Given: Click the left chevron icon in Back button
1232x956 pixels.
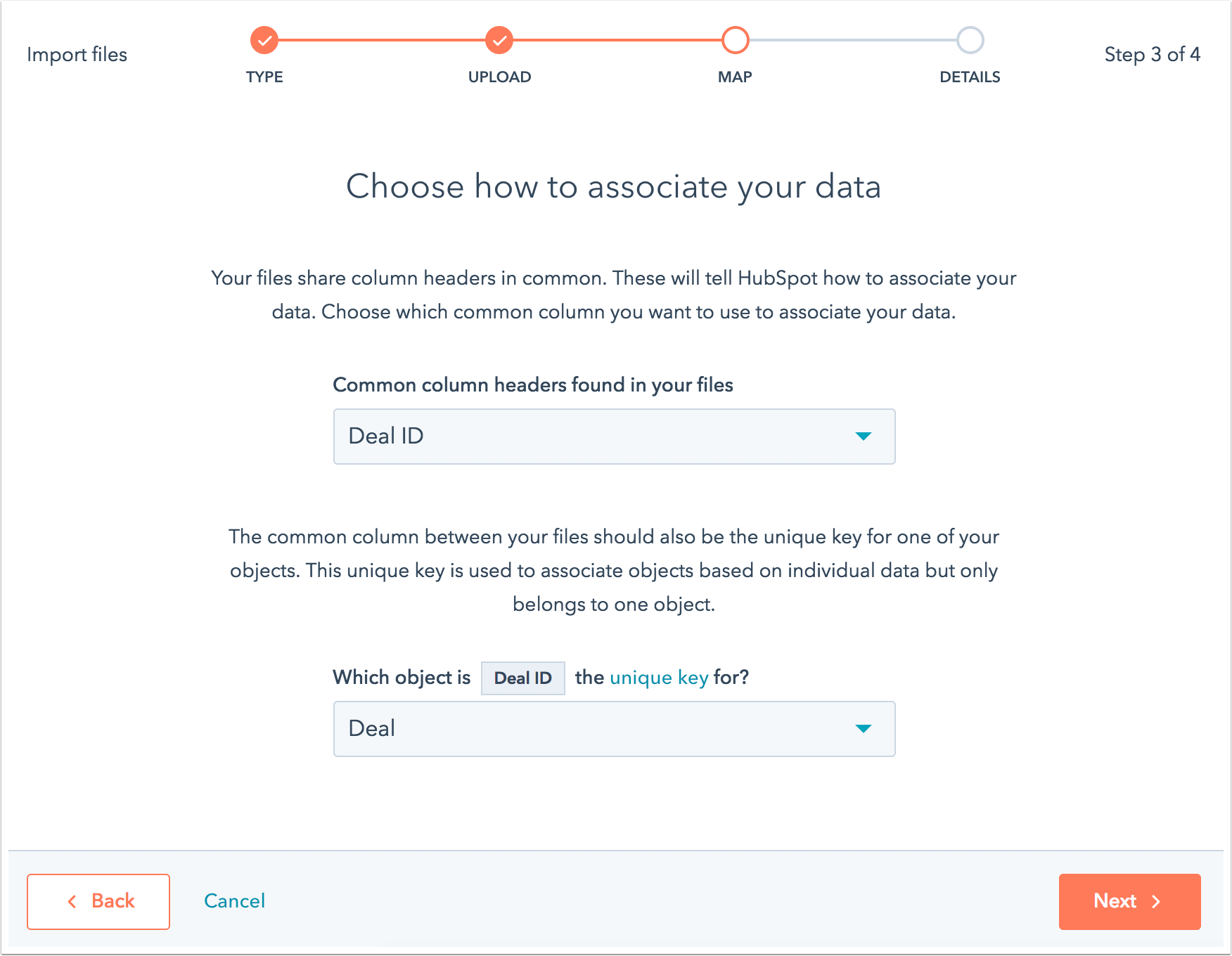Looking at the screenshot, I should (72, 902).
